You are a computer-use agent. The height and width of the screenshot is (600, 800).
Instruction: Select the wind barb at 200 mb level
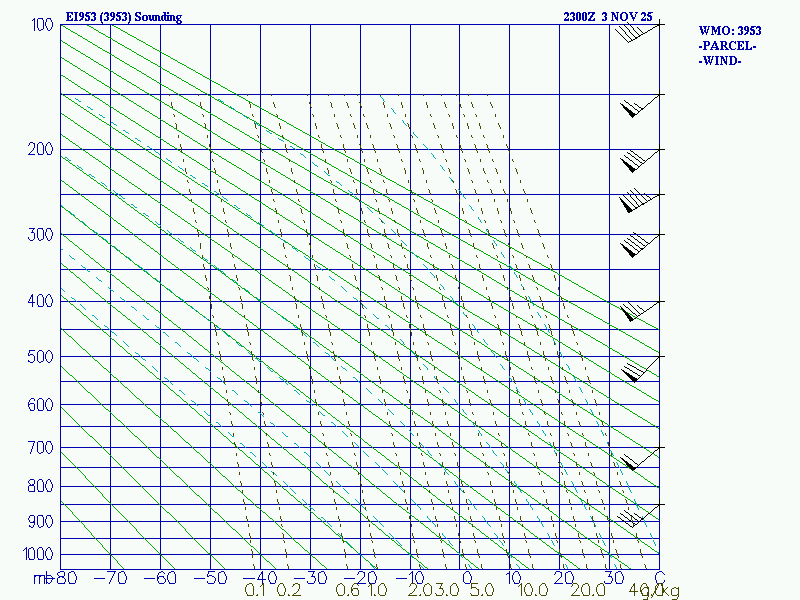coord(640,161)
